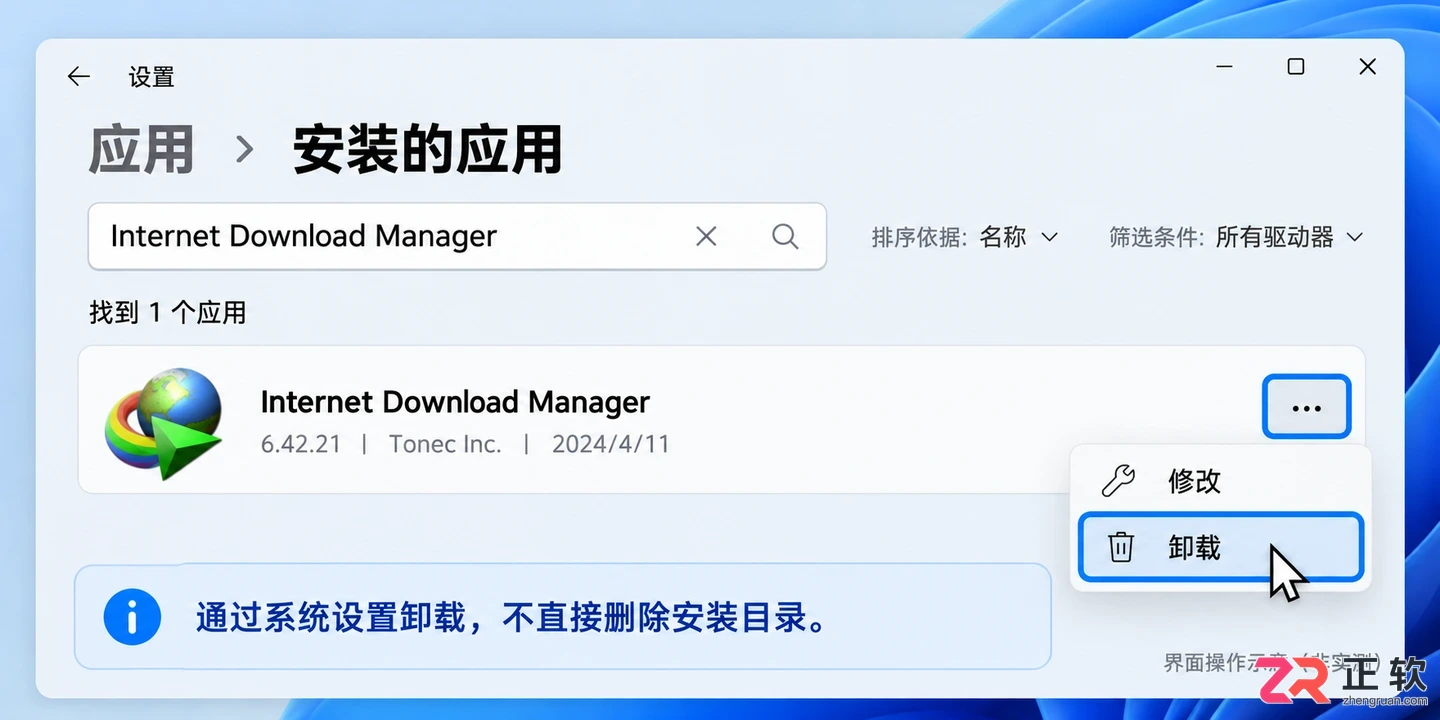
Task: Click the blue info icon in the tip banner
Action: tap(132, 616)
